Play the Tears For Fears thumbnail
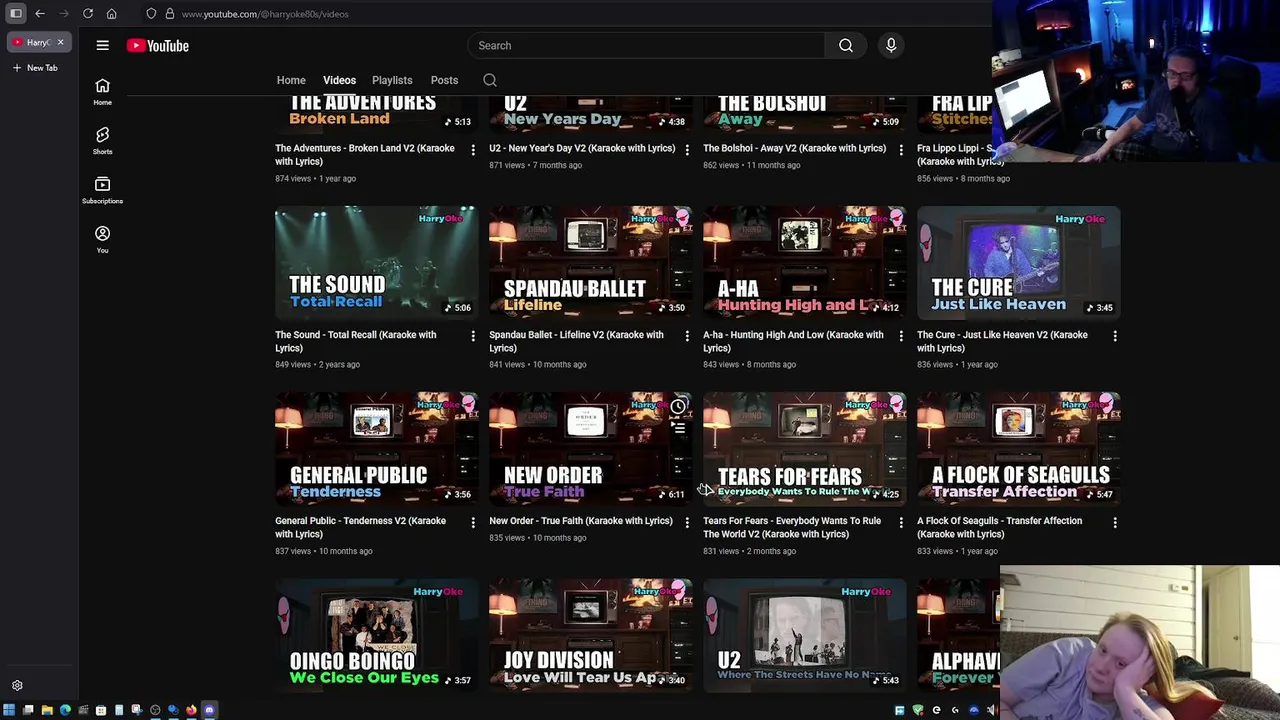This screenshot has width=1280, height=720. 805,449
